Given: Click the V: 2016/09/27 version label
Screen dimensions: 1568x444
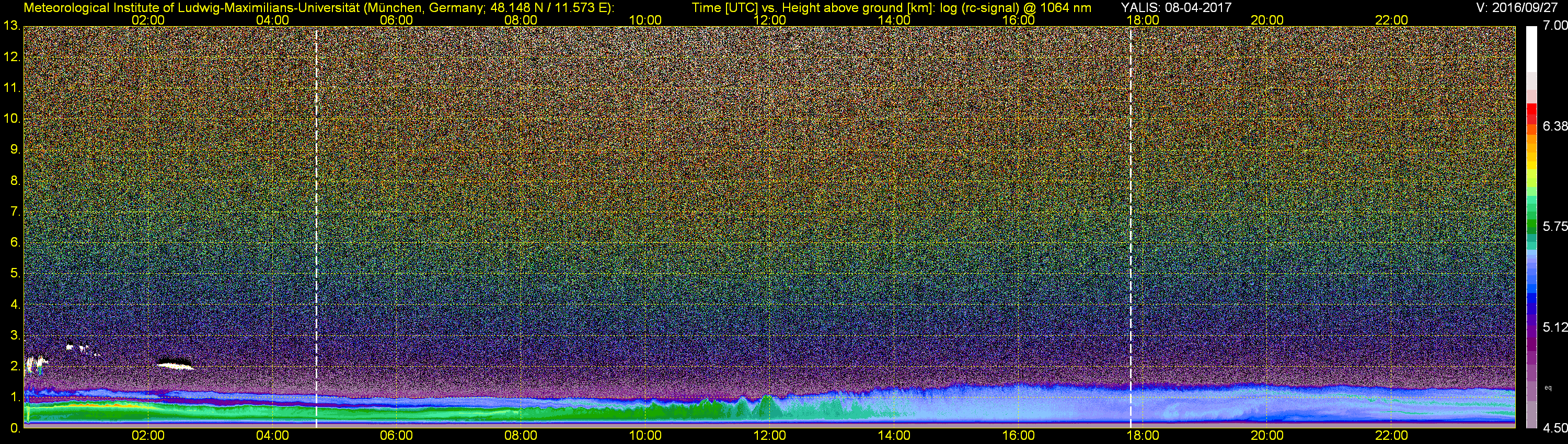Looking at the screenshot, I should 1519,7.
